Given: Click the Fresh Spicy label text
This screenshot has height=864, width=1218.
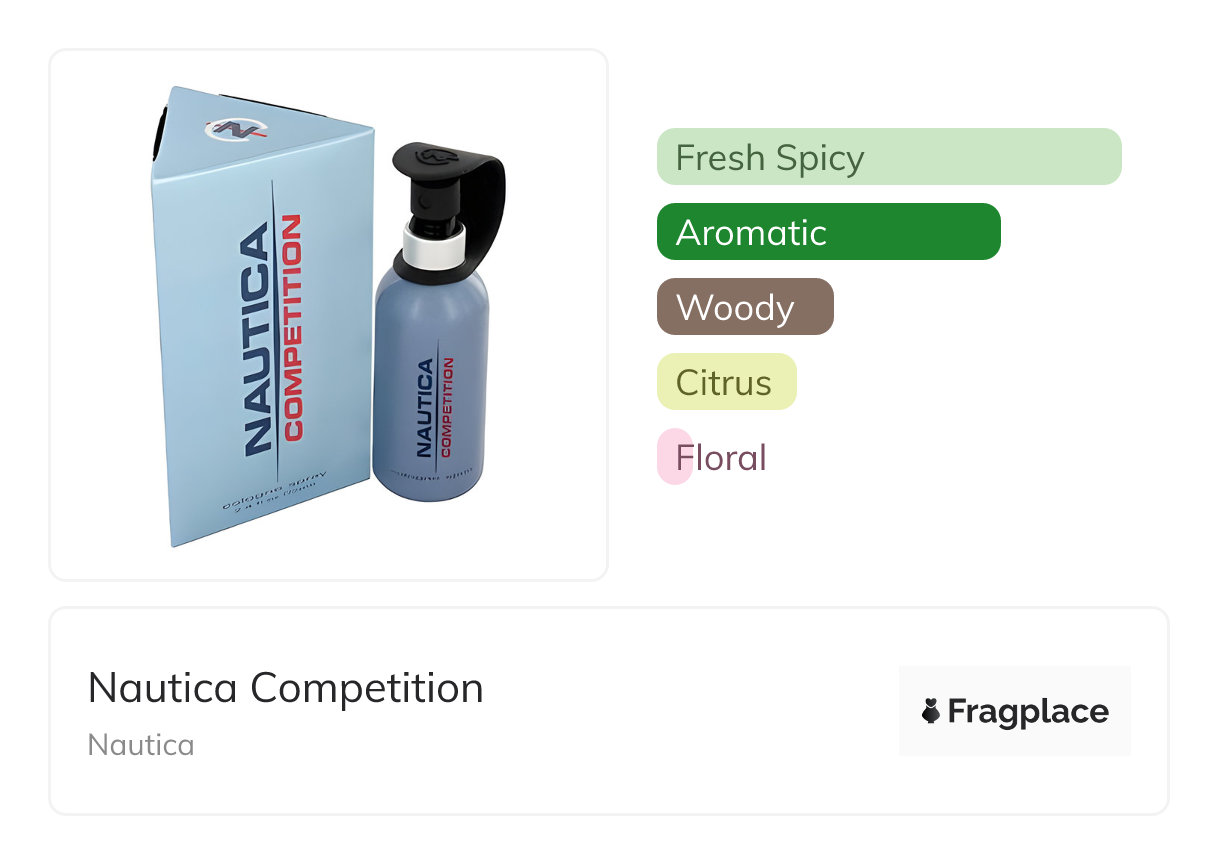Looking at the screenshot, I should (x=770, y=158).
